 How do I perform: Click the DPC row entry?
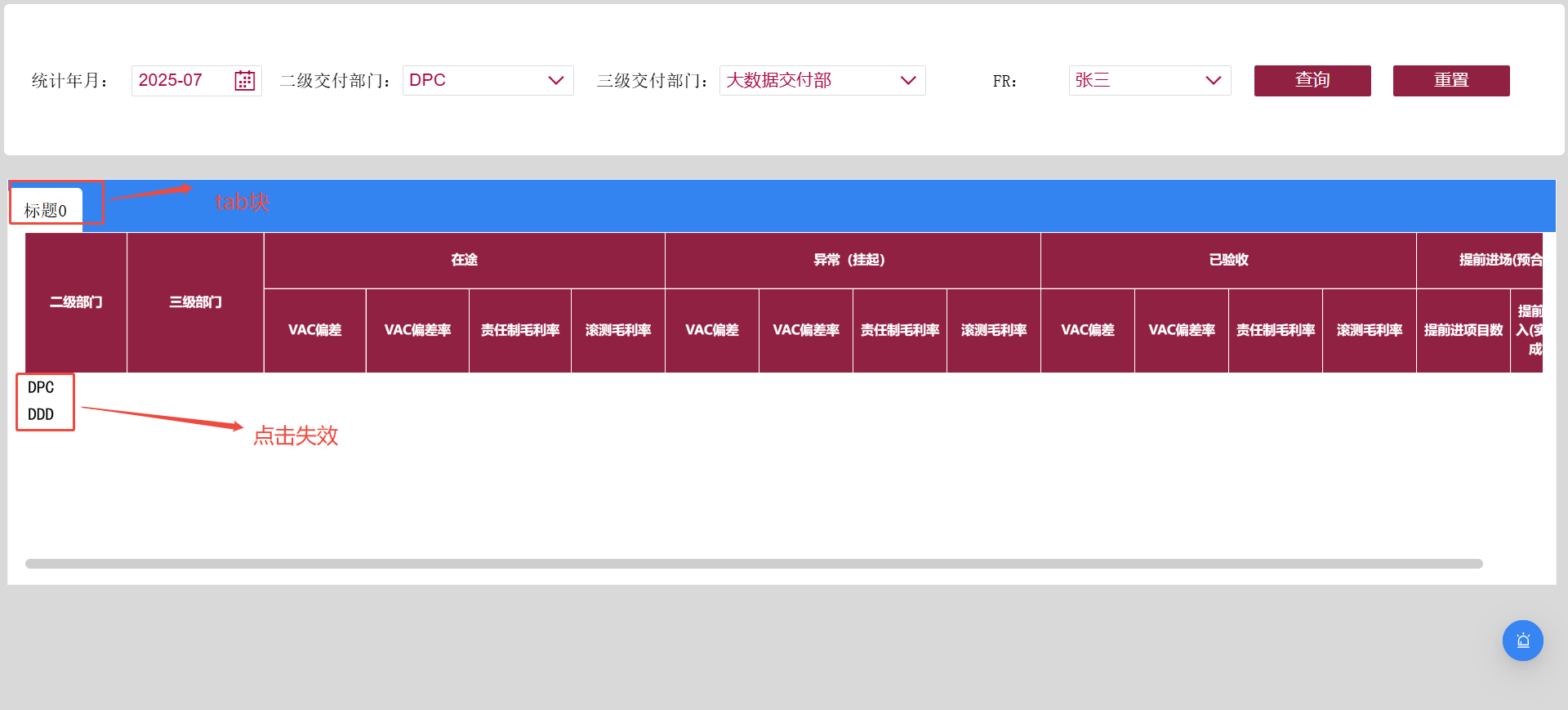[x=41, y=387]
